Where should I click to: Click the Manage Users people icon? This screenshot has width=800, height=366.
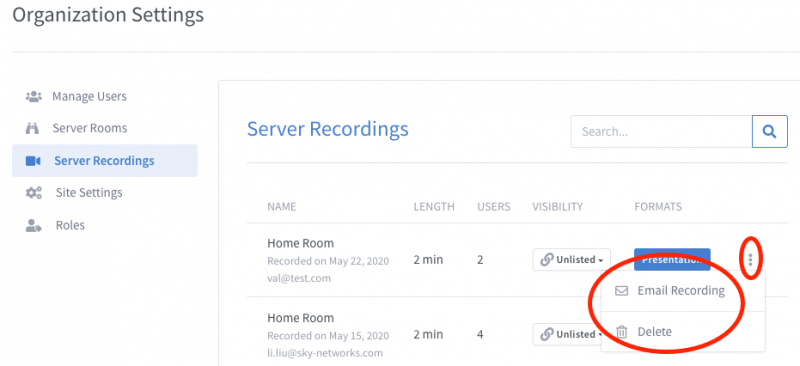33,96
